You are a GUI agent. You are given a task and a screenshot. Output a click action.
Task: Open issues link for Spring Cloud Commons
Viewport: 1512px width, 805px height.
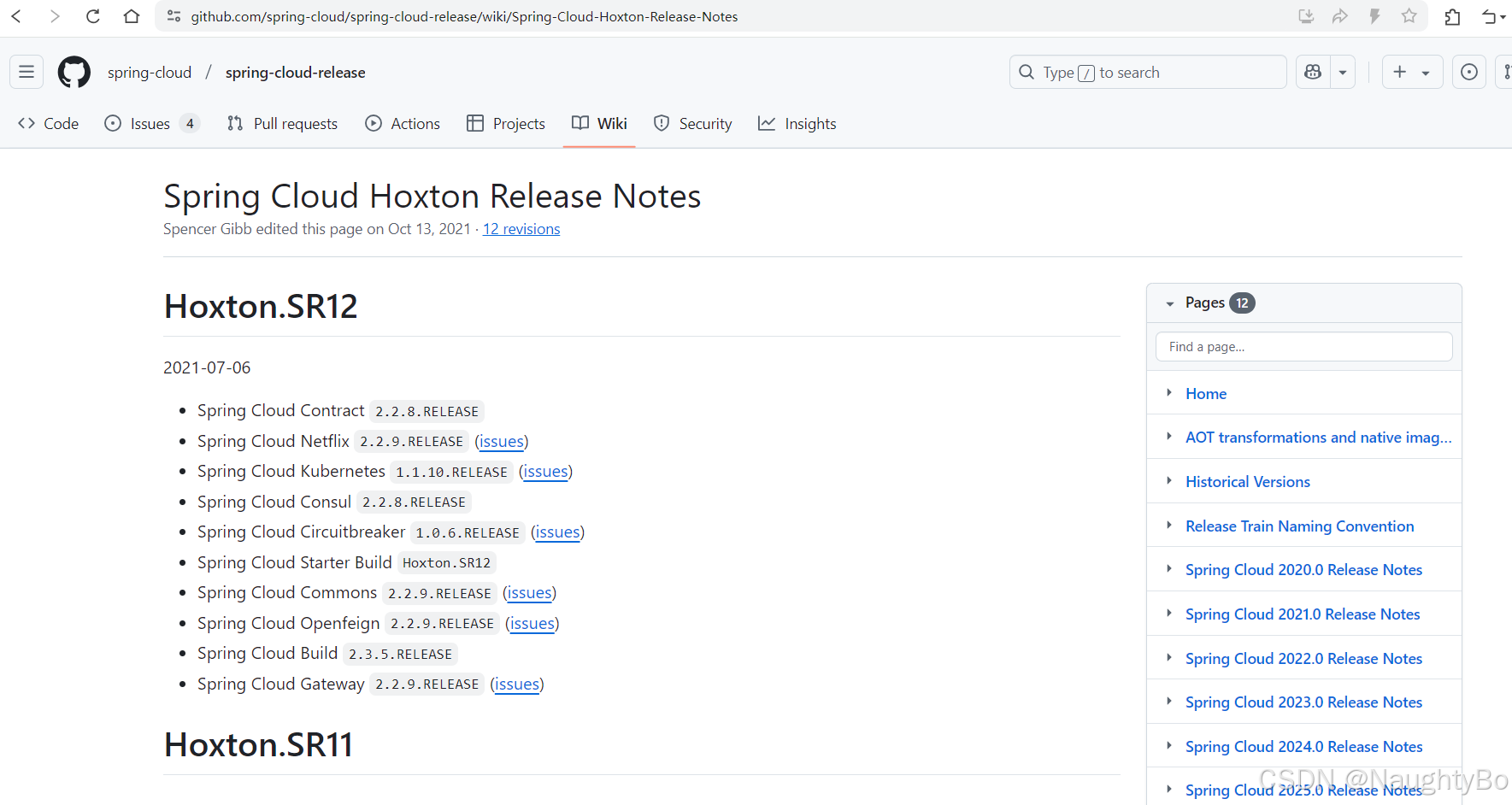point(530,593)
